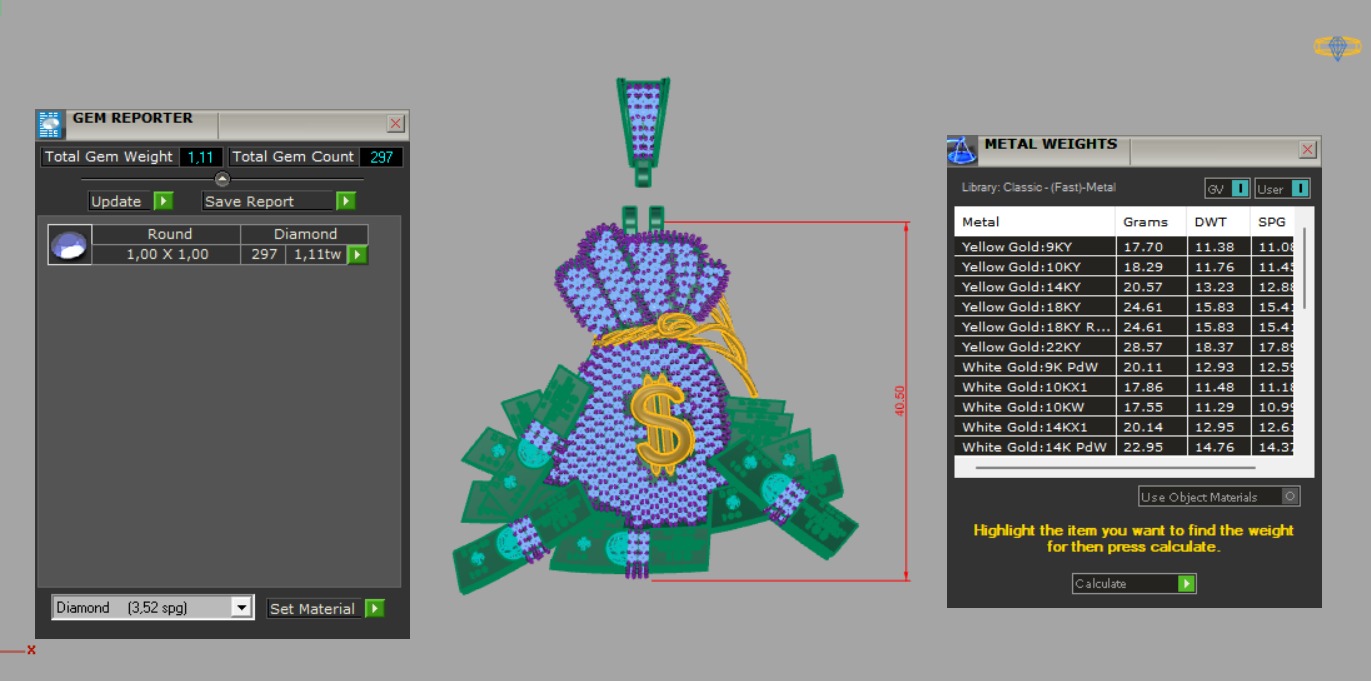The height and width of the screenshot is (681, 1371).
Task: Click the Metal Weights scale icon
Action: [x=962, y=151]
